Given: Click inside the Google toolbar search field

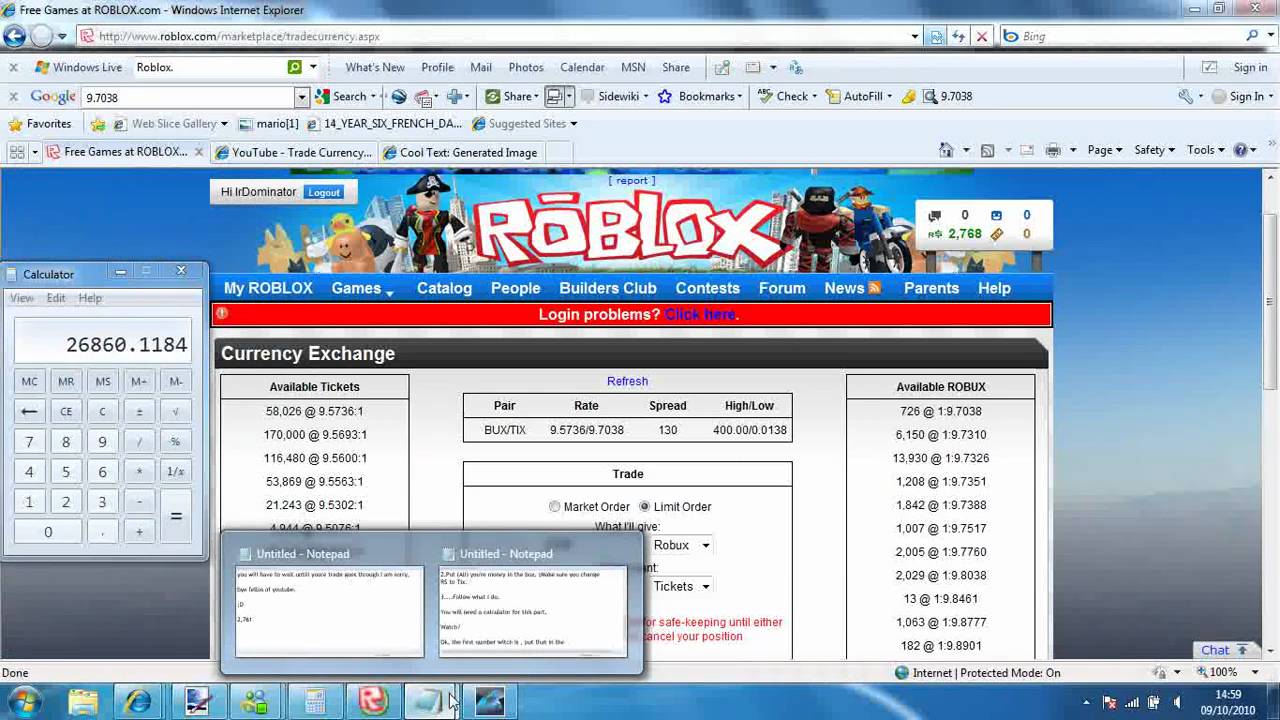Looking at the screenshot, I should click(187, 97).
